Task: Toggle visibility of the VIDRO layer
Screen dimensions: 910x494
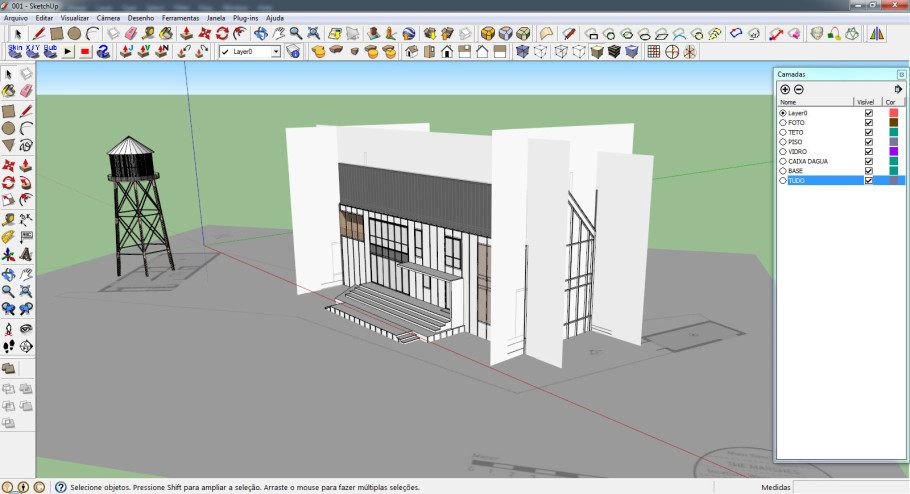Action: [869, 152]
